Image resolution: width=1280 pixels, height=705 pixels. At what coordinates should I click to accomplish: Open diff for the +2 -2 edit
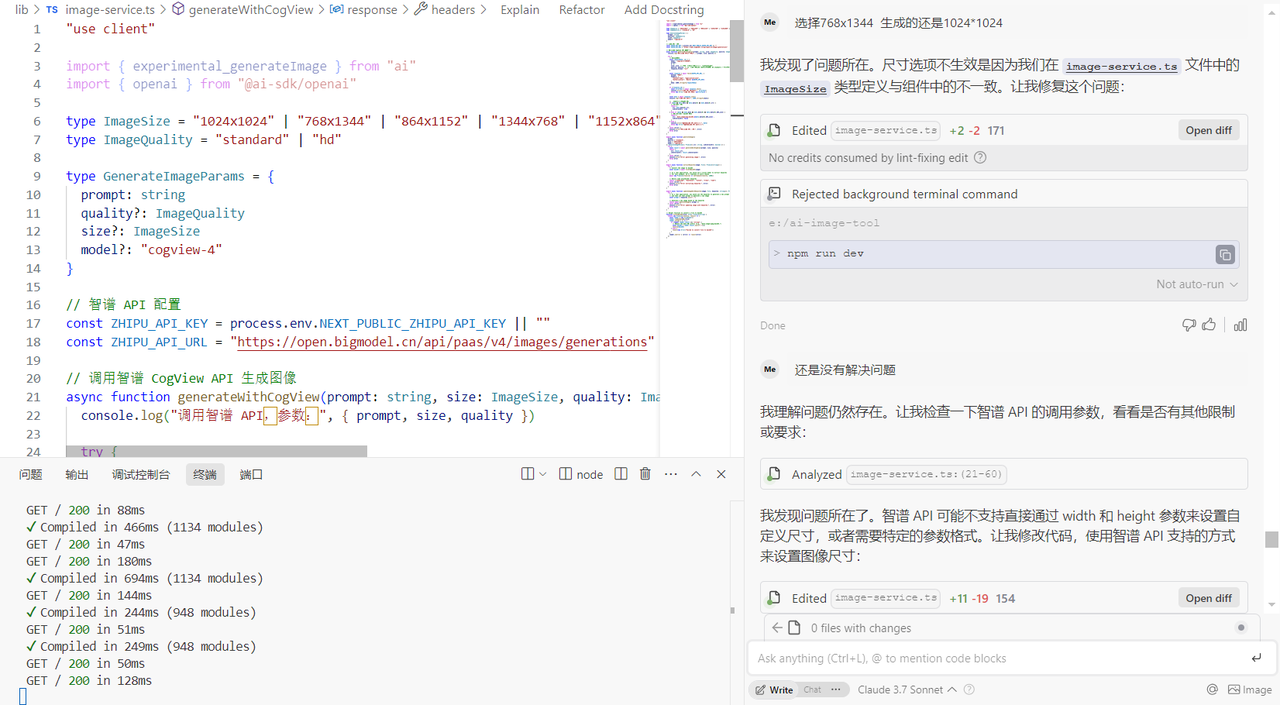pyautogui.click(x=1209, y=130)
